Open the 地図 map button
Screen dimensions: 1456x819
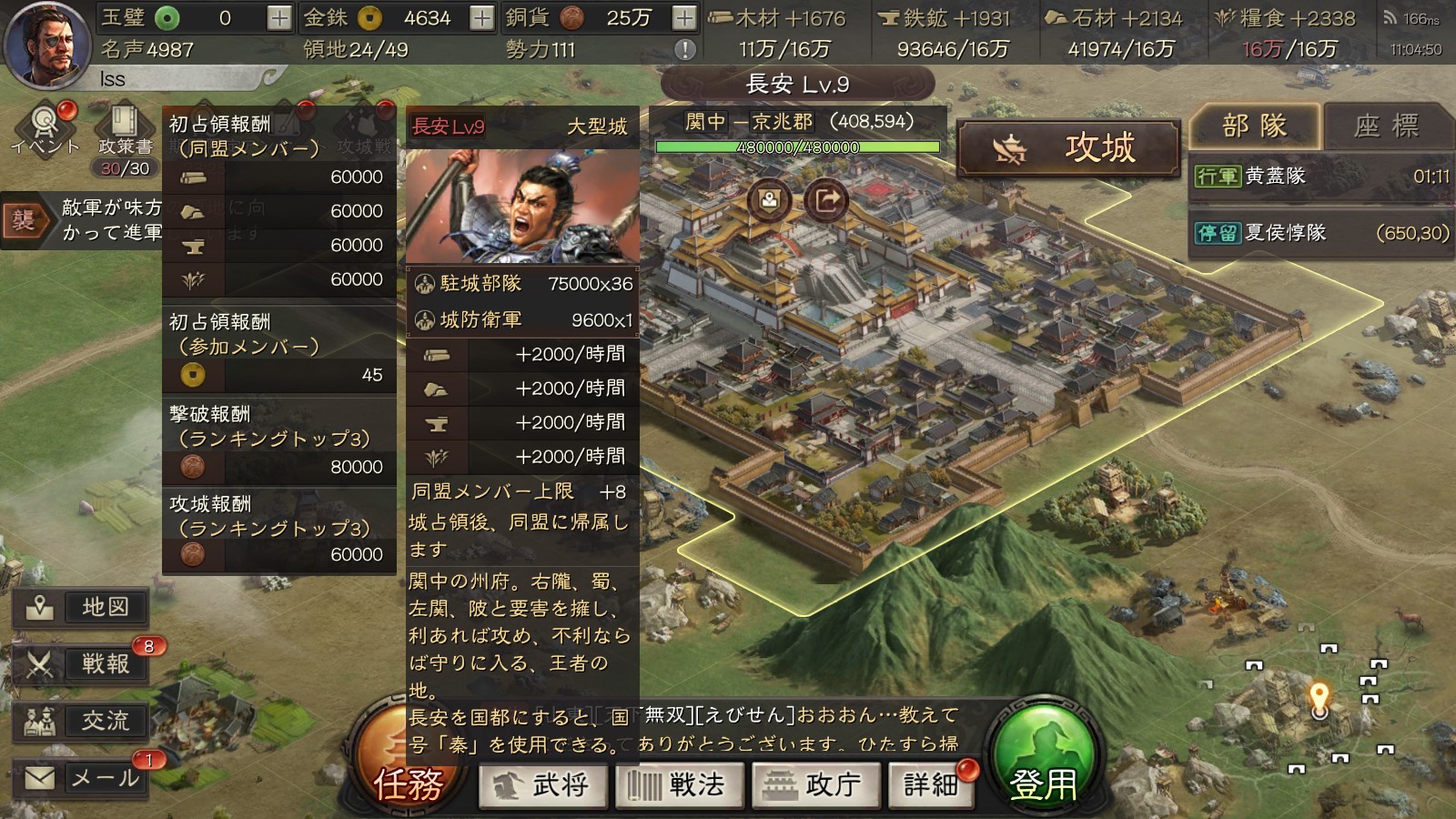coord(80,607)
